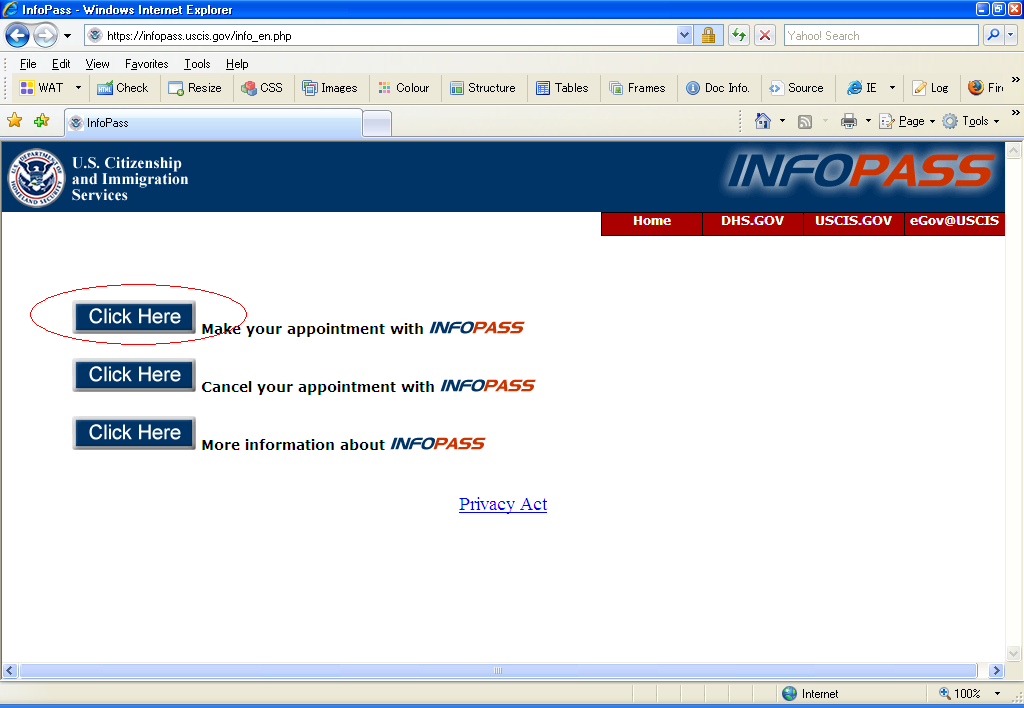
Task: Print the page with the printer icon
Action: click(849, 121)
